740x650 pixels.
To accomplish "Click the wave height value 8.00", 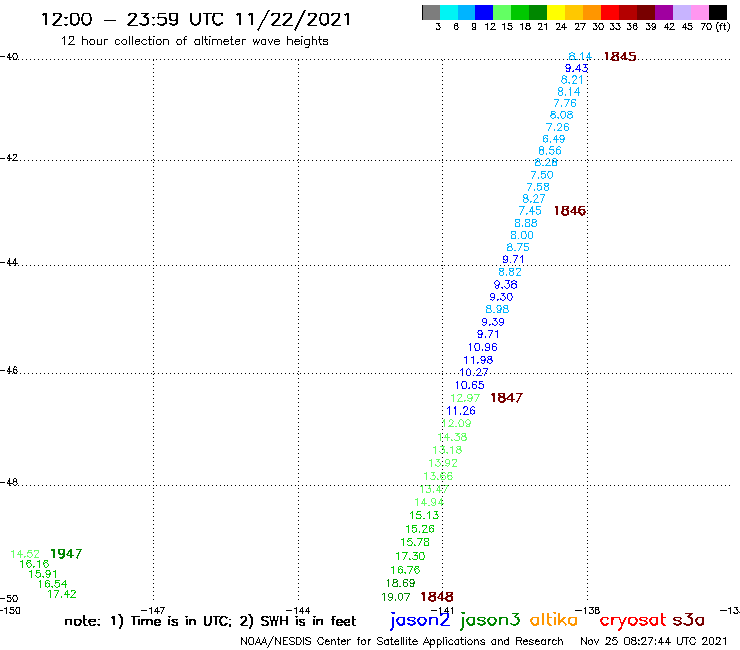I will (x=522, y=236).
